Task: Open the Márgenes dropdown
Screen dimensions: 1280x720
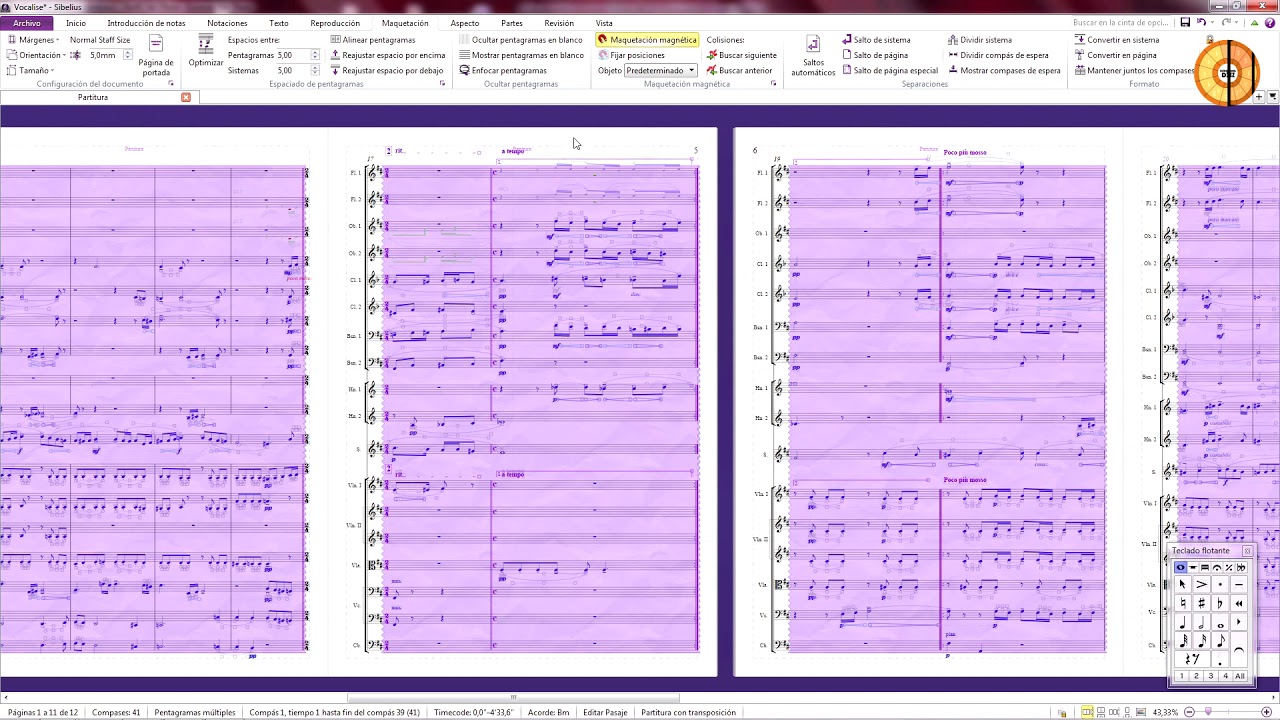Action: tap(35, 40)
